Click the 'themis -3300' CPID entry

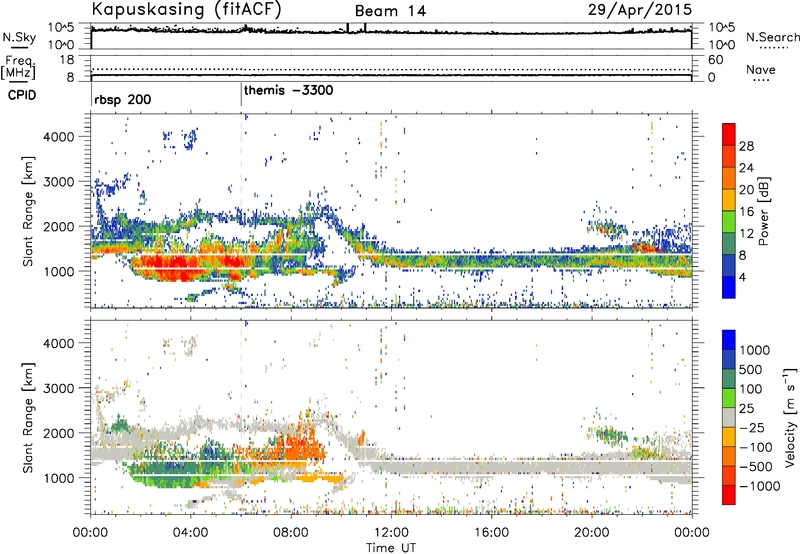(289, 91)
